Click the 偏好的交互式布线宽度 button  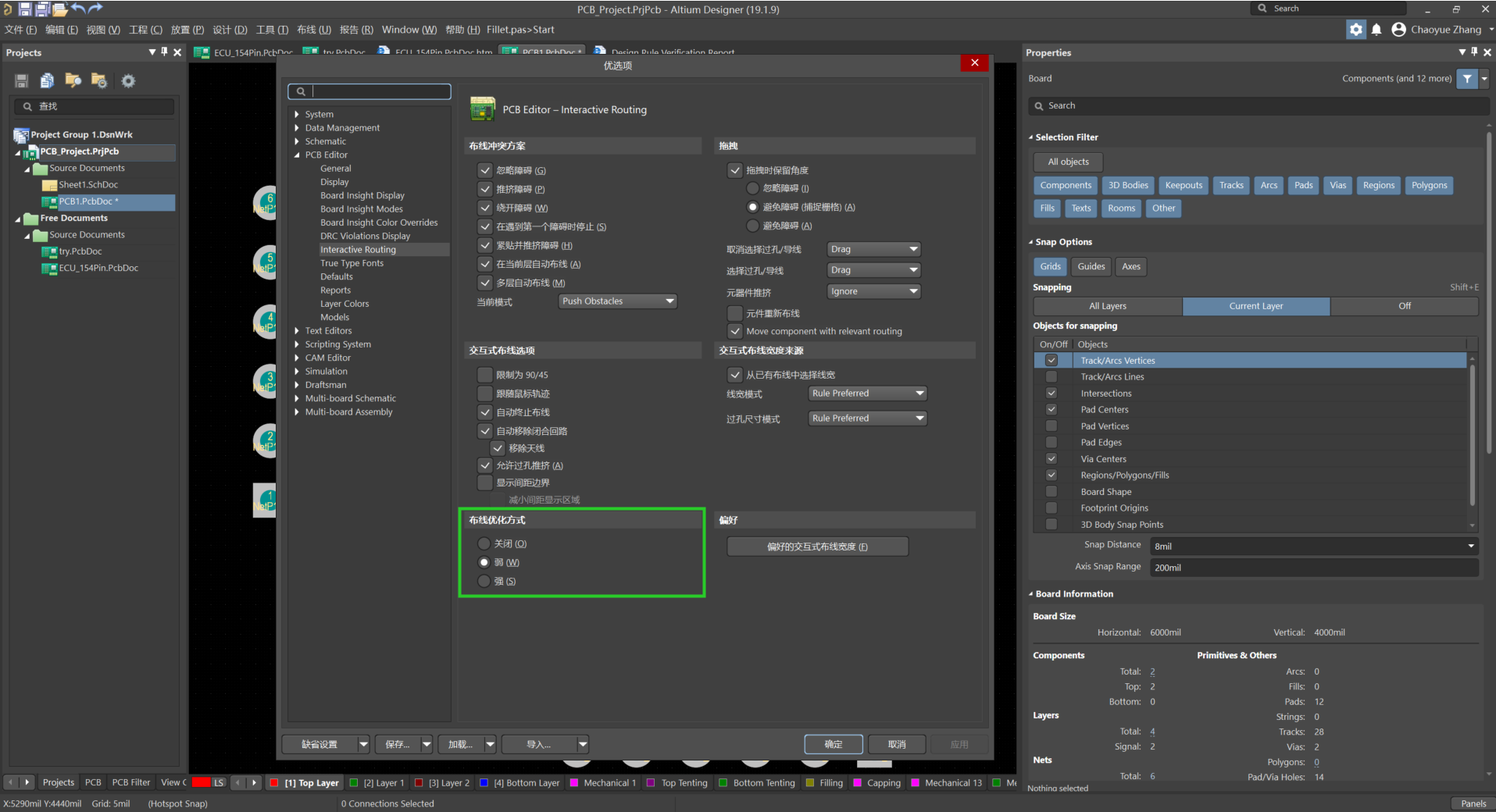click(x=817, y=547)
